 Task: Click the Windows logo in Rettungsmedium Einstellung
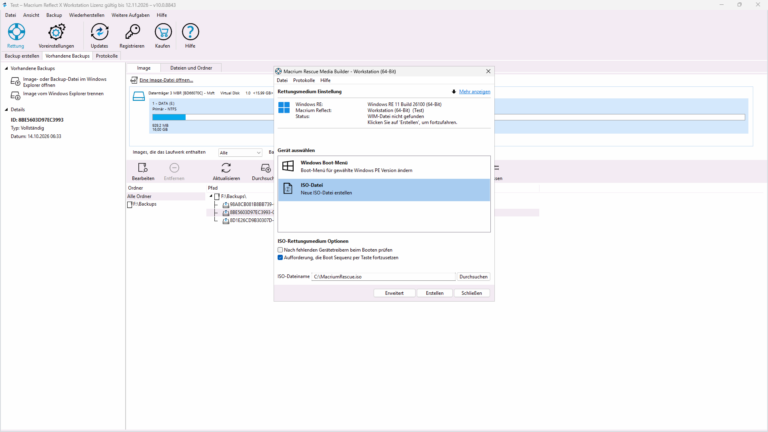tap(284, 107)
